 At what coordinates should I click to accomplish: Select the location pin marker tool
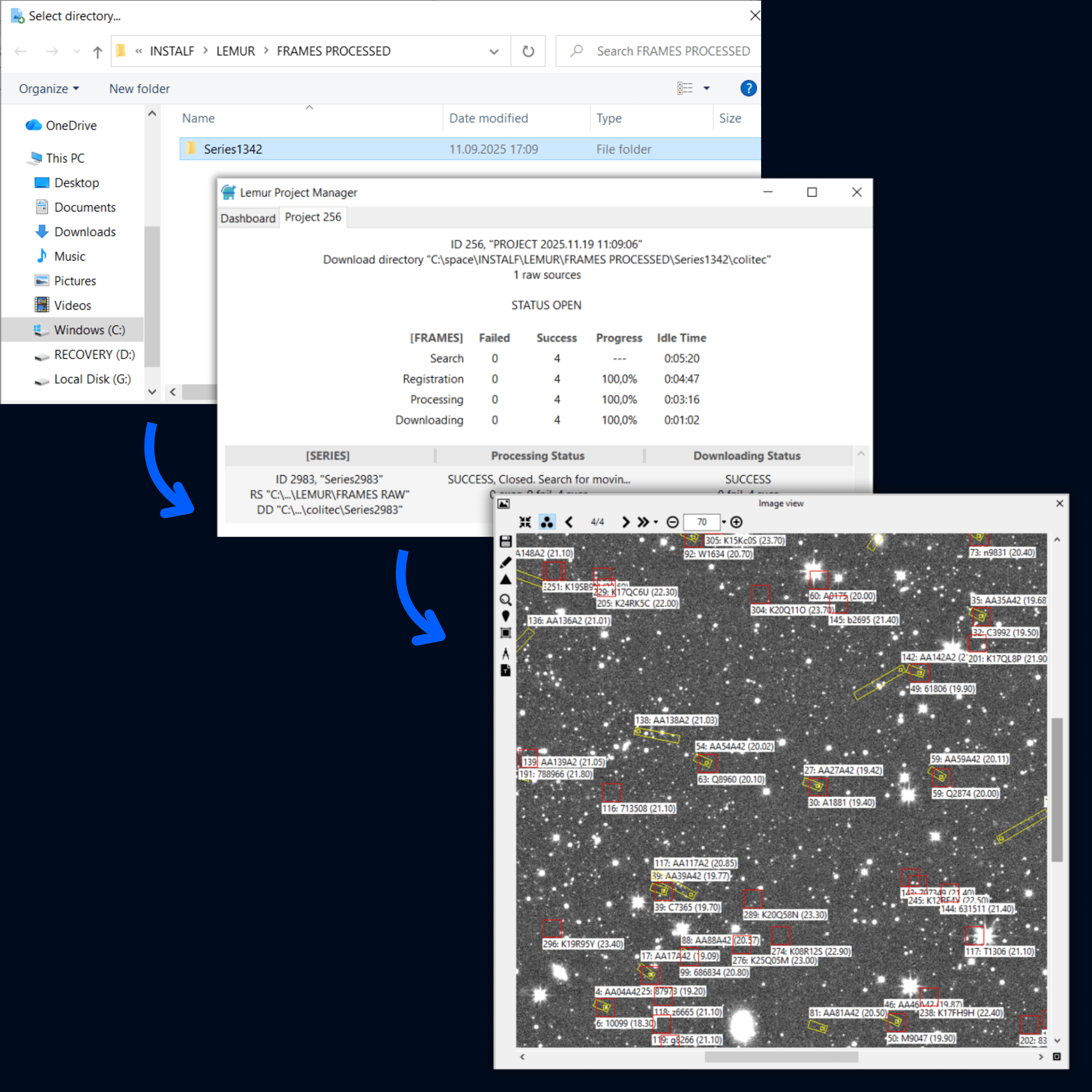[x=505, y=616]
